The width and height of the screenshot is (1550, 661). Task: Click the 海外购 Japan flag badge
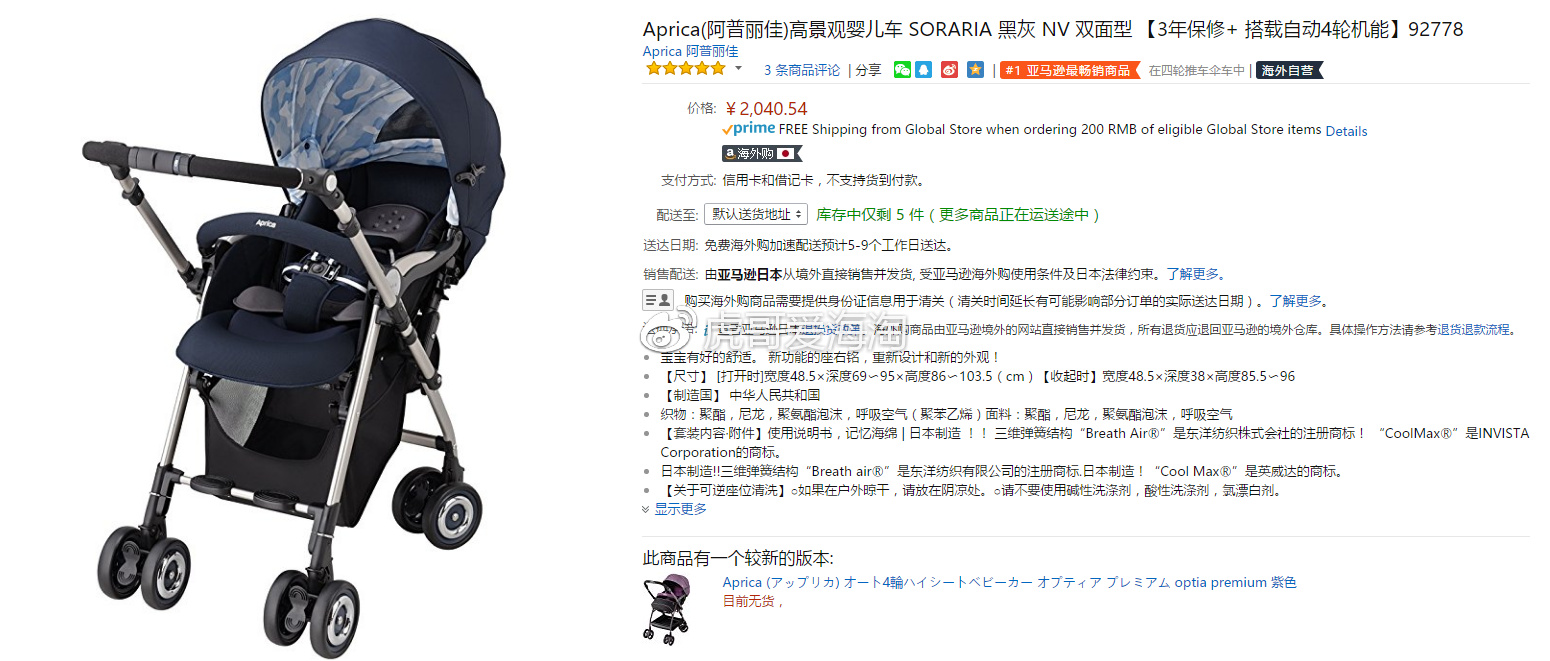pos(762,153)
